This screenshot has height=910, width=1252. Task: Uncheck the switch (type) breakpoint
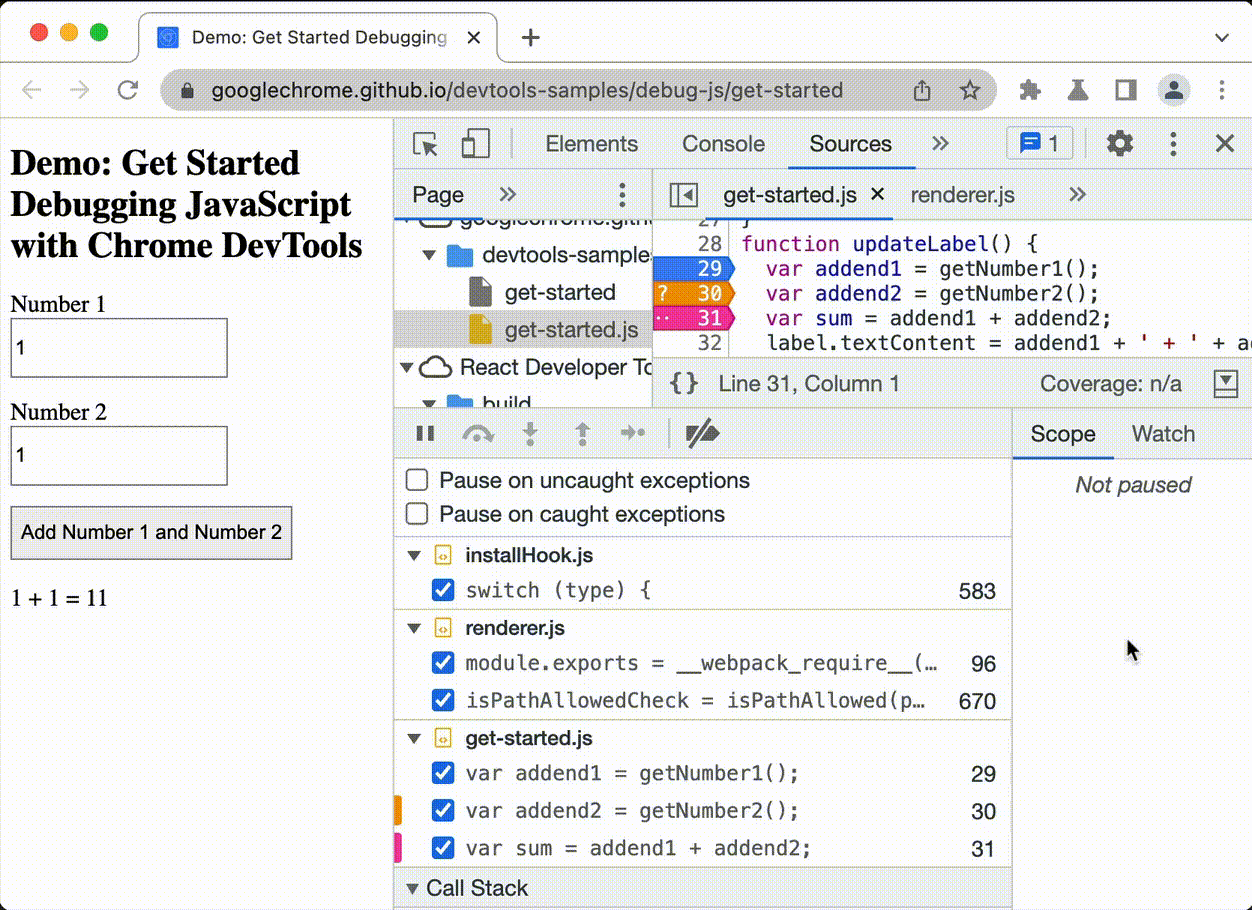click(443, 590)
